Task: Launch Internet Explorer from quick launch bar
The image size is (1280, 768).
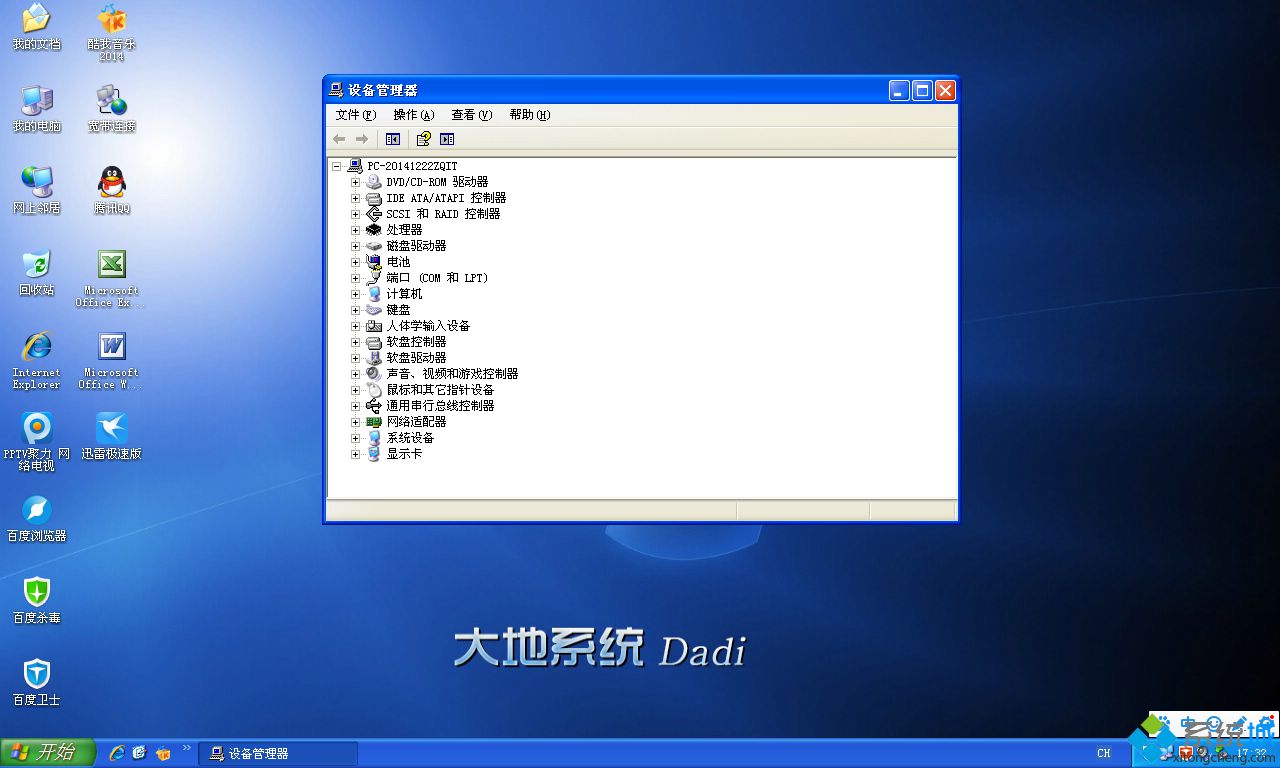Action: (117, 753)
